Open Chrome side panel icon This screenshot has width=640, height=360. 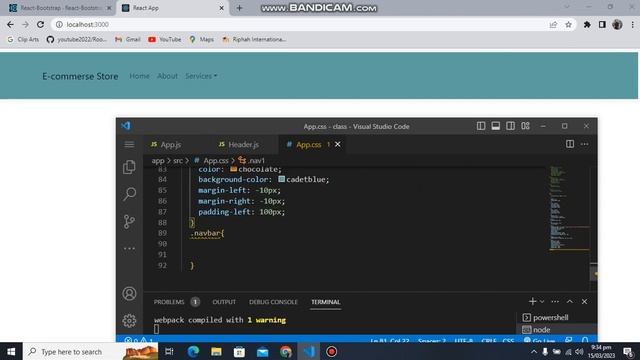(x=602, y=24)
